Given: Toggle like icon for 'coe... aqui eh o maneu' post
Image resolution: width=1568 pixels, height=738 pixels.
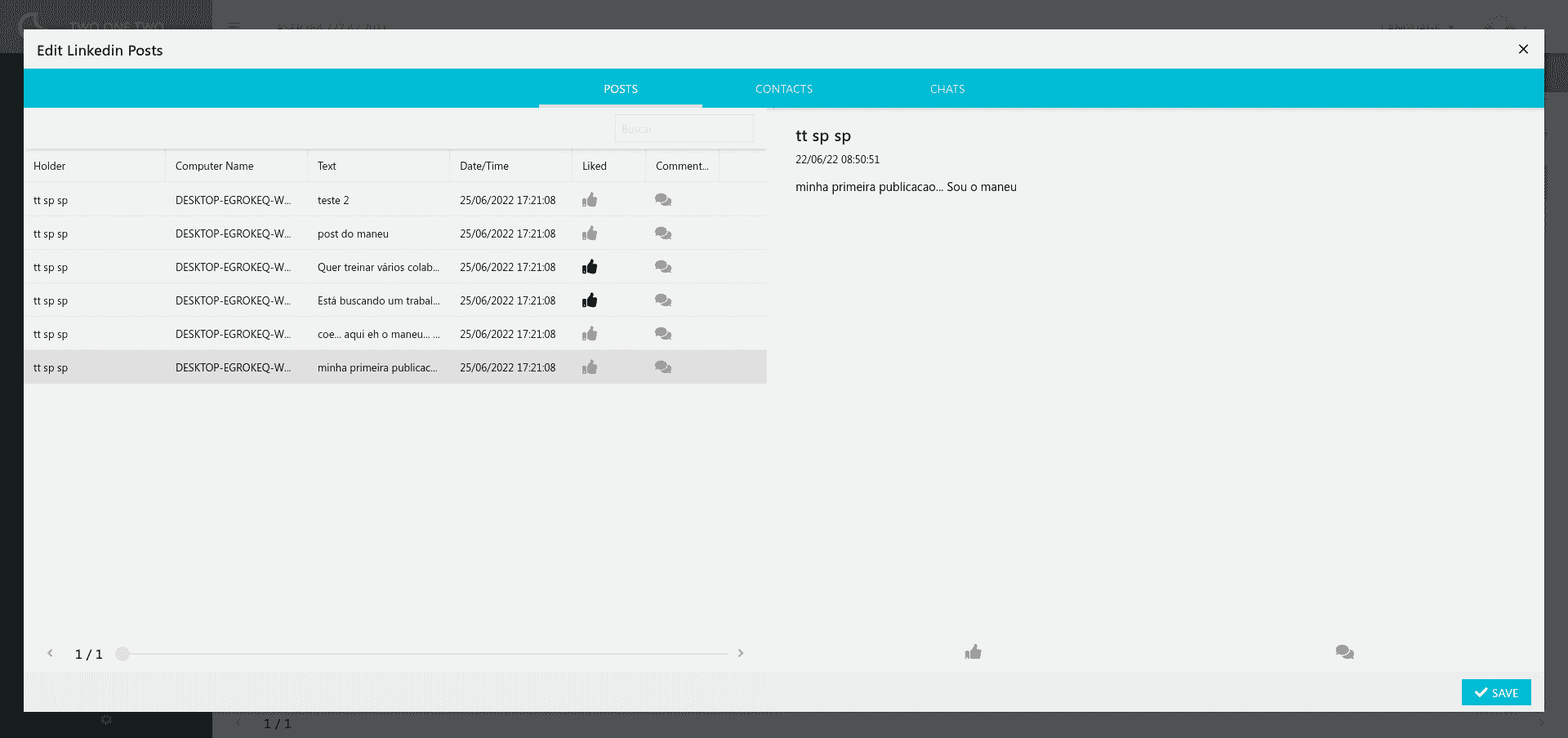Looking at the screenshot, I should [x=590, y=334].
